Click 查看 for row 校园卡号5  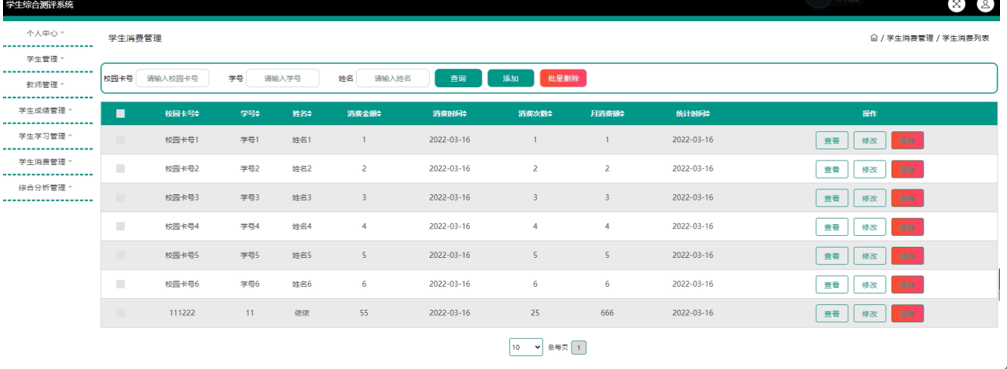pyautogui.click(x=832, y=255)
